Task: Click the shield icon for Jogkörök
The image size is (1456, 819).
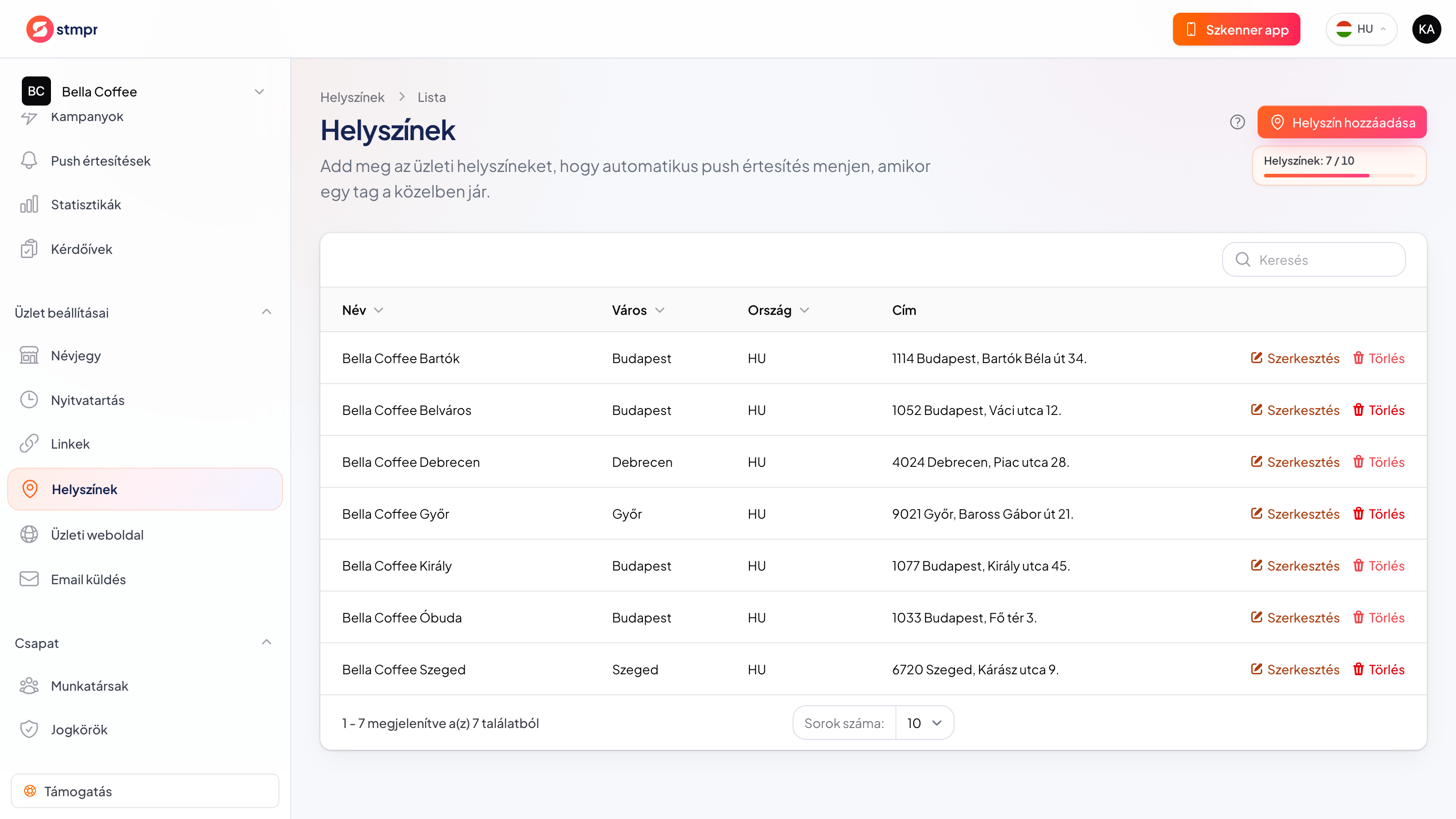Action: click(29, 730)
